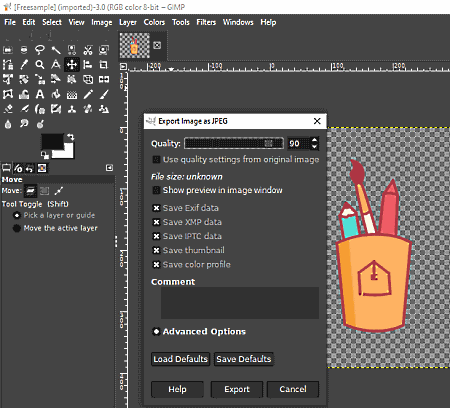The image size is (450, 408).
Task: Select the Zoom magnifier tool
Action: click(40, 64)
